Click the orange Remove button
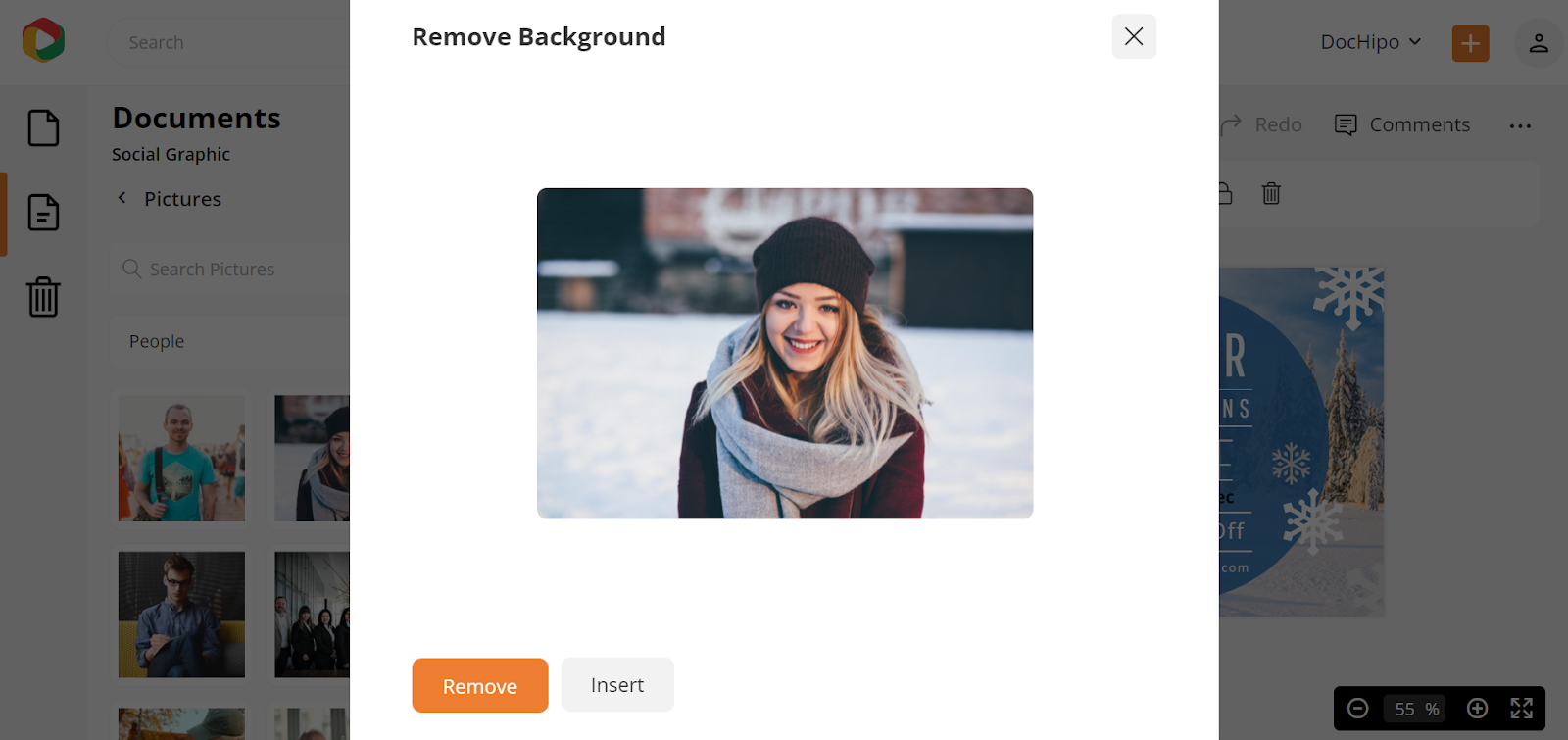The image size is (1568, 740). pos(479,685)
